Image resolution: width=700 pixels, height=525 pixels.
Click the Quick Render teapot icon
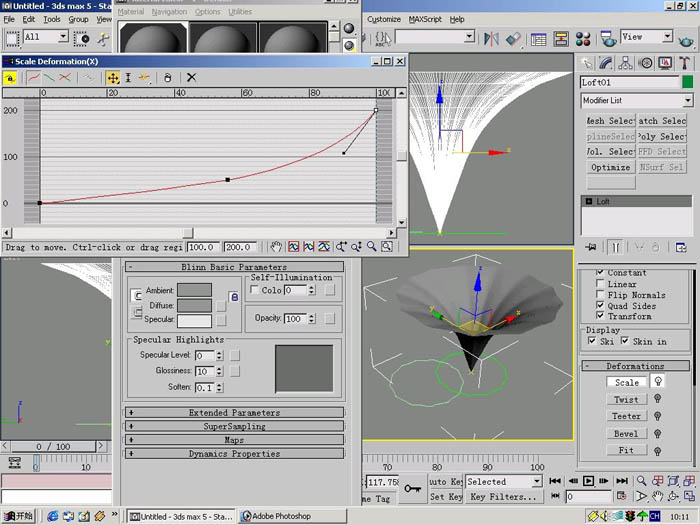[686, 41]
